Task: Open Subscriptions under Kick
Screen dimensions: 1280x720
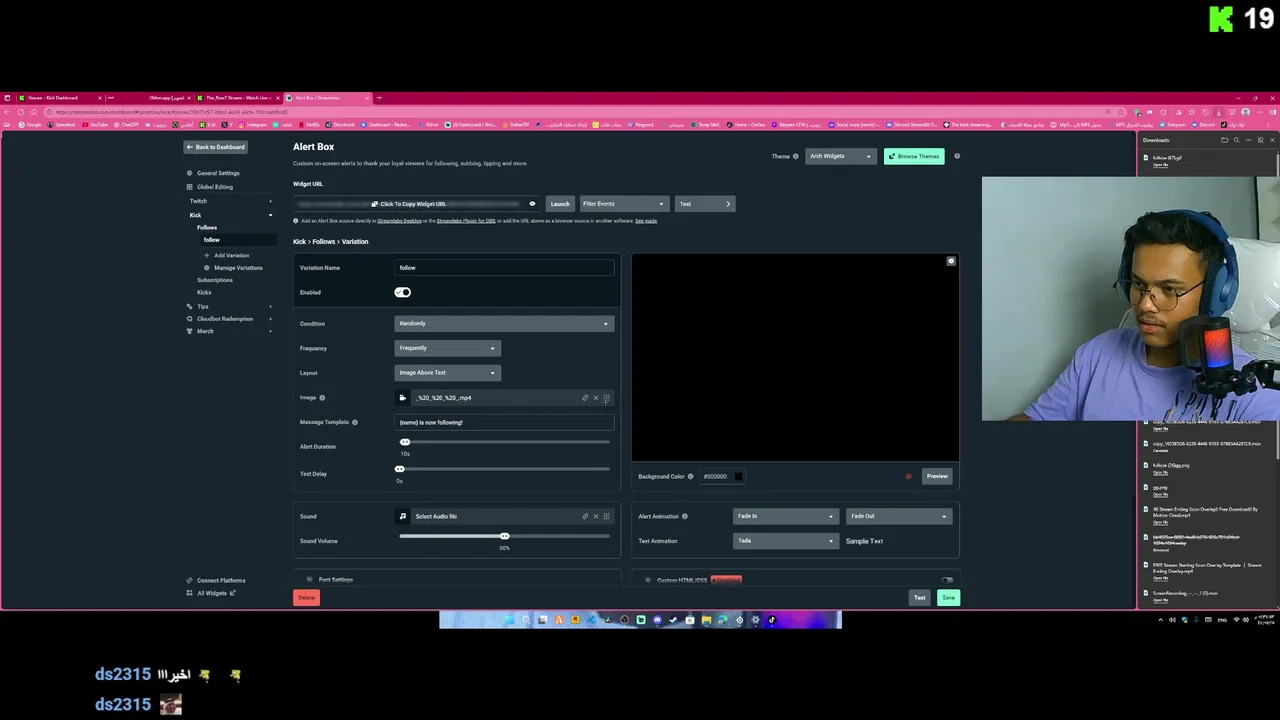Action: pos(215,280)
